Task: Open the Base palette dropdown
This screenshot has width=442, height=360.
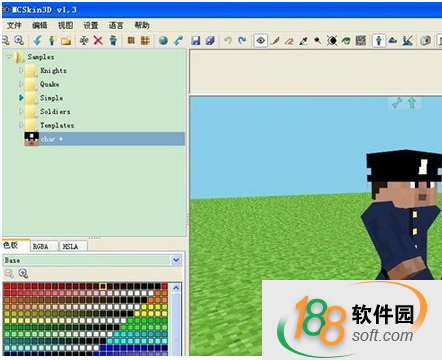Action: 176,260
